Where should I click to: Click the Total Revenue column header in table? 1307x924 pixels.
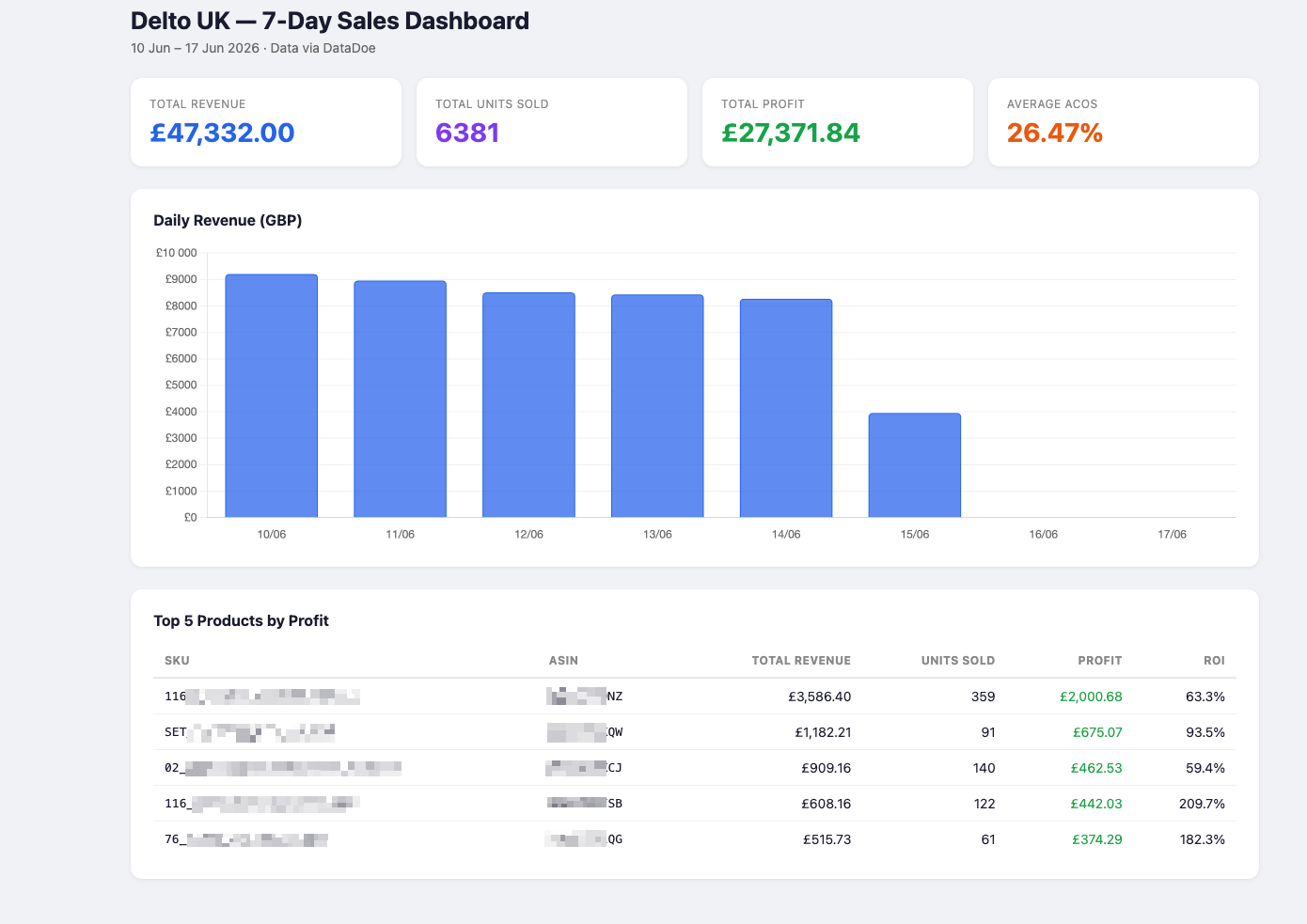[x=801, y=661]
